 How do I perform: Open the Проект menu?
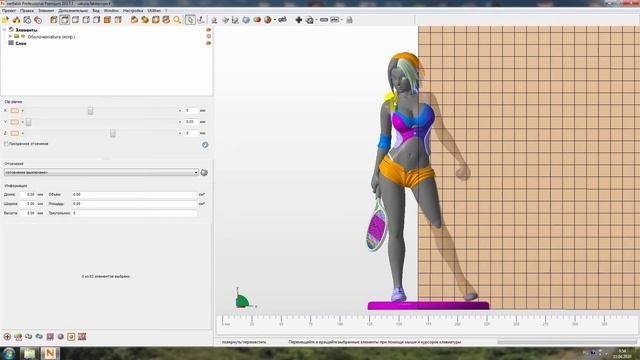9,11
